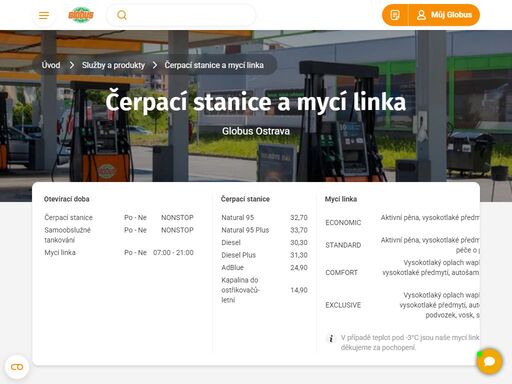Click Čerpací stanice a mycí linka breadcrumb
The width and height of the screenshot is (512, 384).
click(x=214, y=65)
